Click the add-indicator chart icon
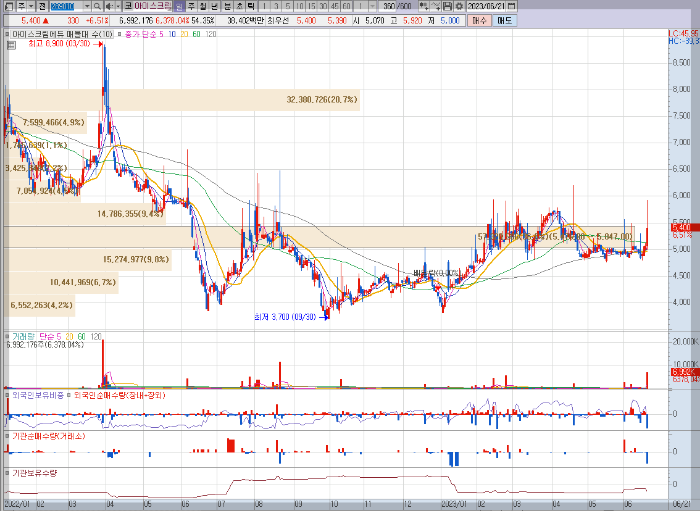700x511 pixels. point(425,6)
